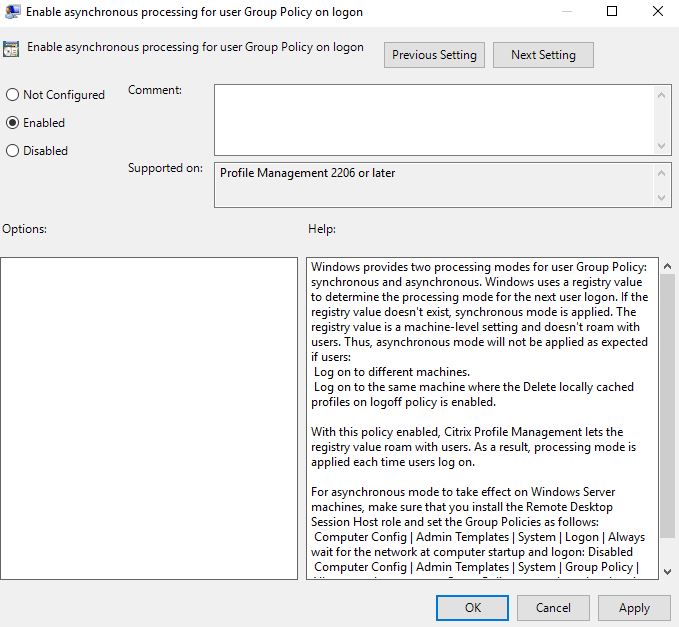Click the Comment box scroll-down arrow
679x627 pixels.
[663, 146]
